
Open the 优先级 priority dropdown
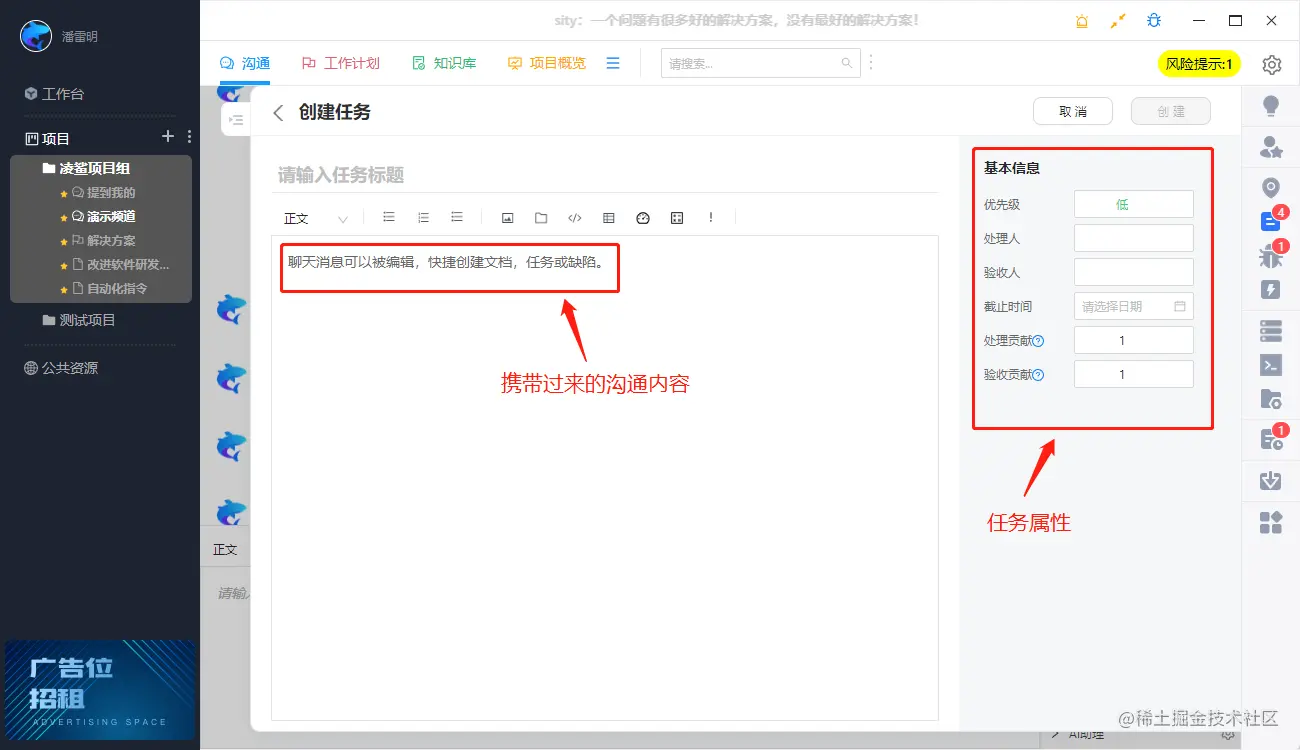(x=1133, y=204)
